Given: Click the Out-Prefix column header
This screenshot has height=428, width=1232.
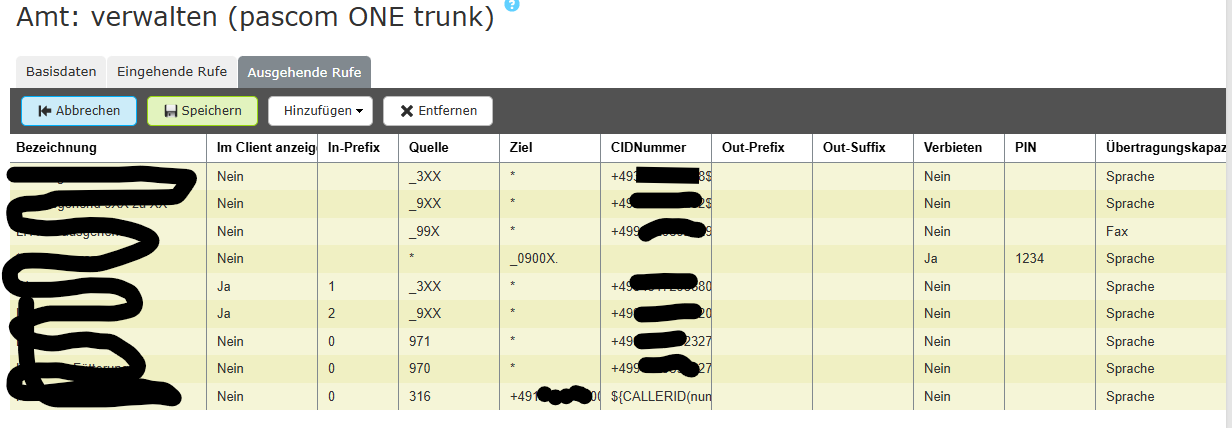Looking at the screenshot, I should 753,148.
